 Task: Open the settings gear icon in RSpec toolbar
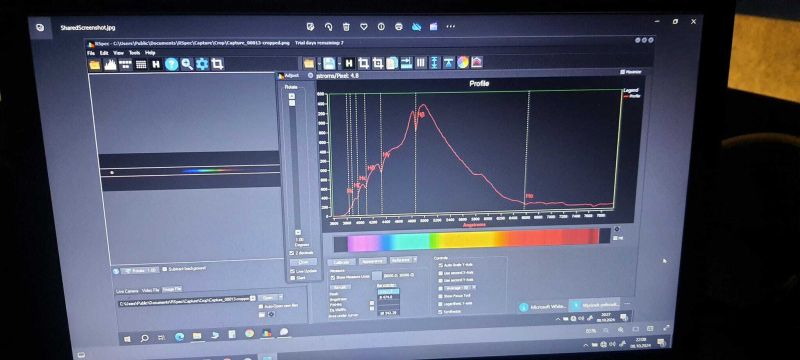coord(203,64)
